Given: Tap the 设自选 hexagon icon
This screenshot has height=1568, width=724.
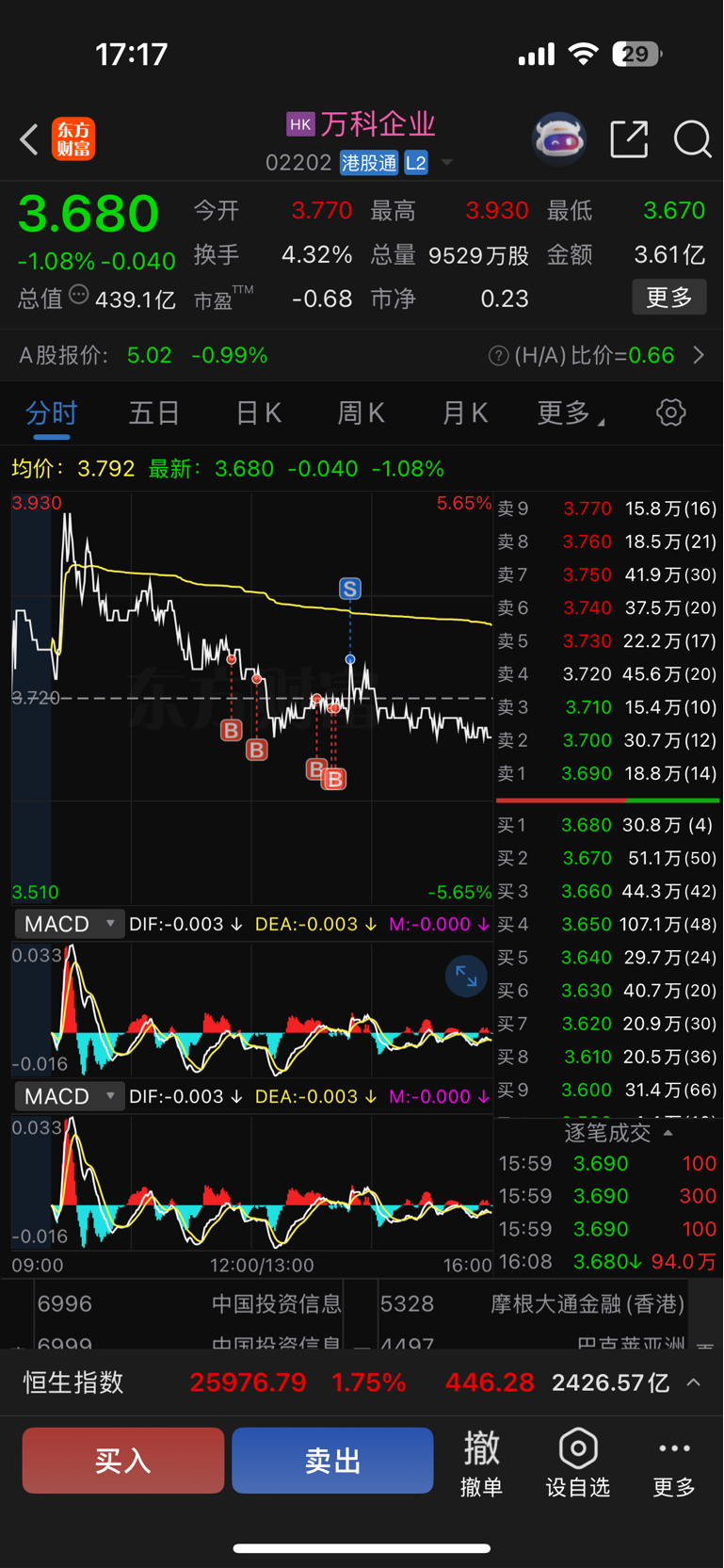Looking at the screenshot, I should pos(578,1448).
